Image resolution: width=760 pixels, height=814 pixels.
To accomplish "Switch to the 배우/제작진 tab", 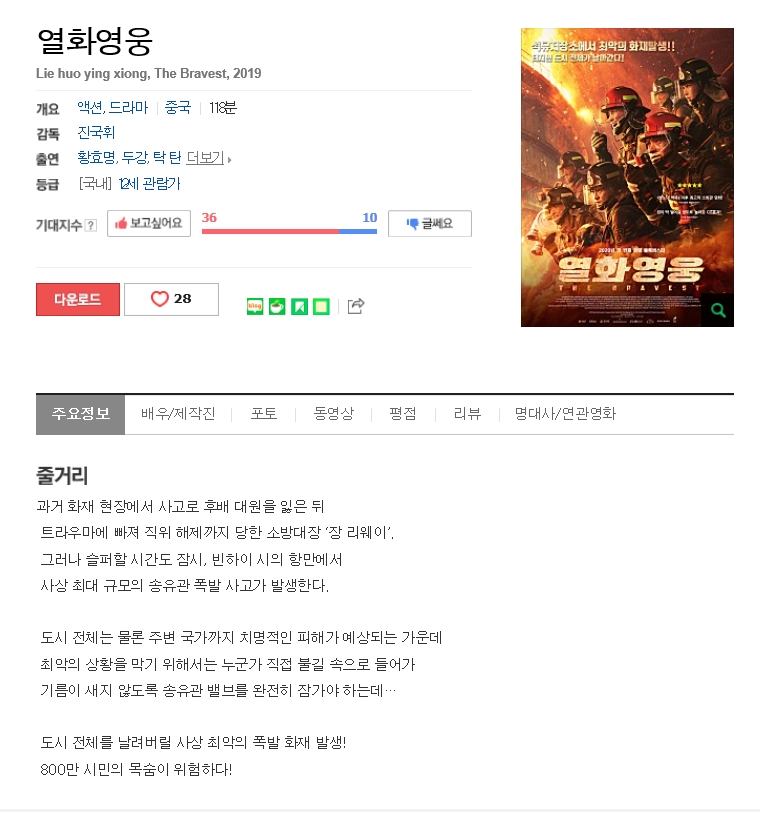I will [178, 414].
